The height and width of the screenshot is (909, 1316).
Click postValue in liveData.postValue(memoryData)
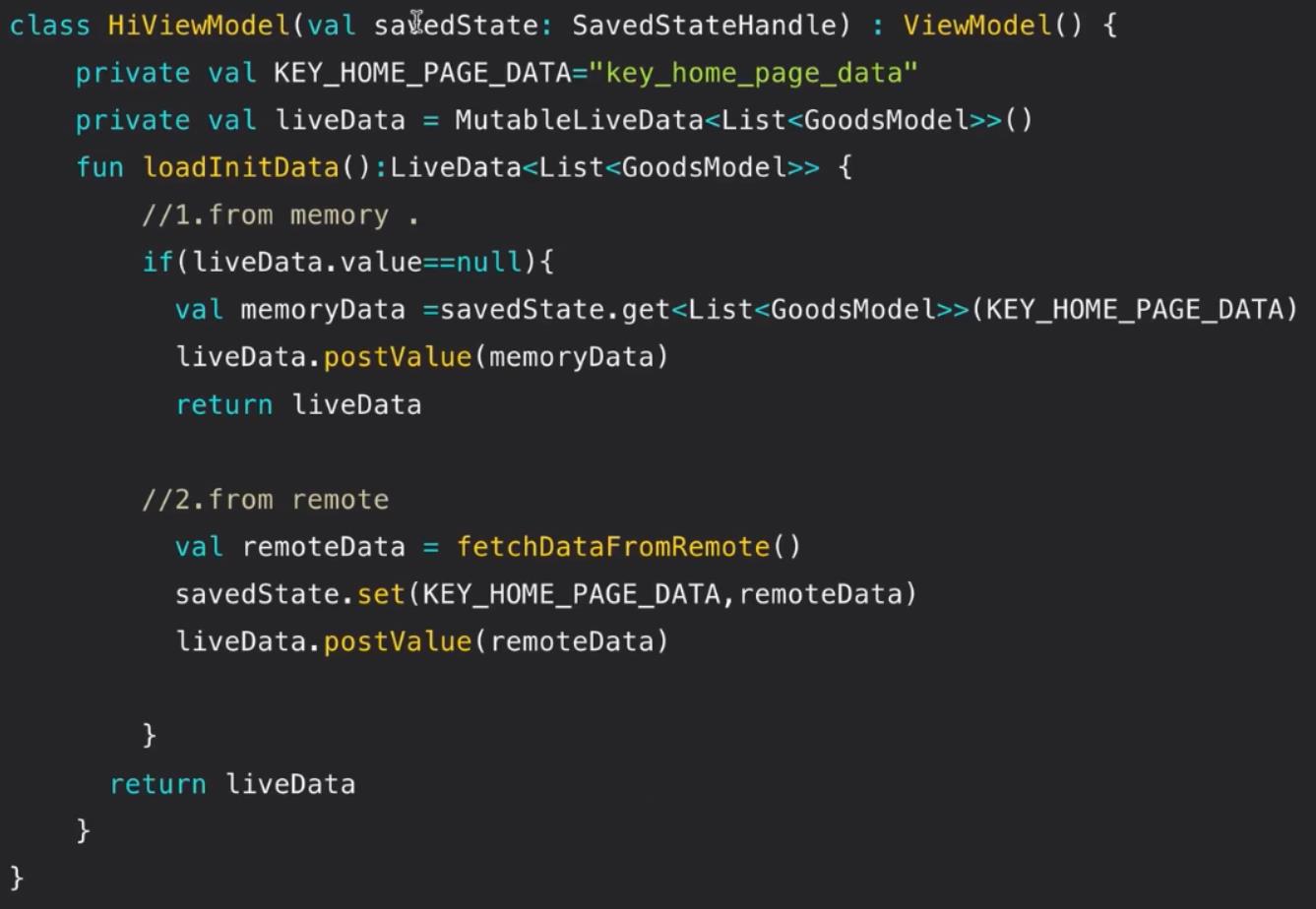coord(398,356)
